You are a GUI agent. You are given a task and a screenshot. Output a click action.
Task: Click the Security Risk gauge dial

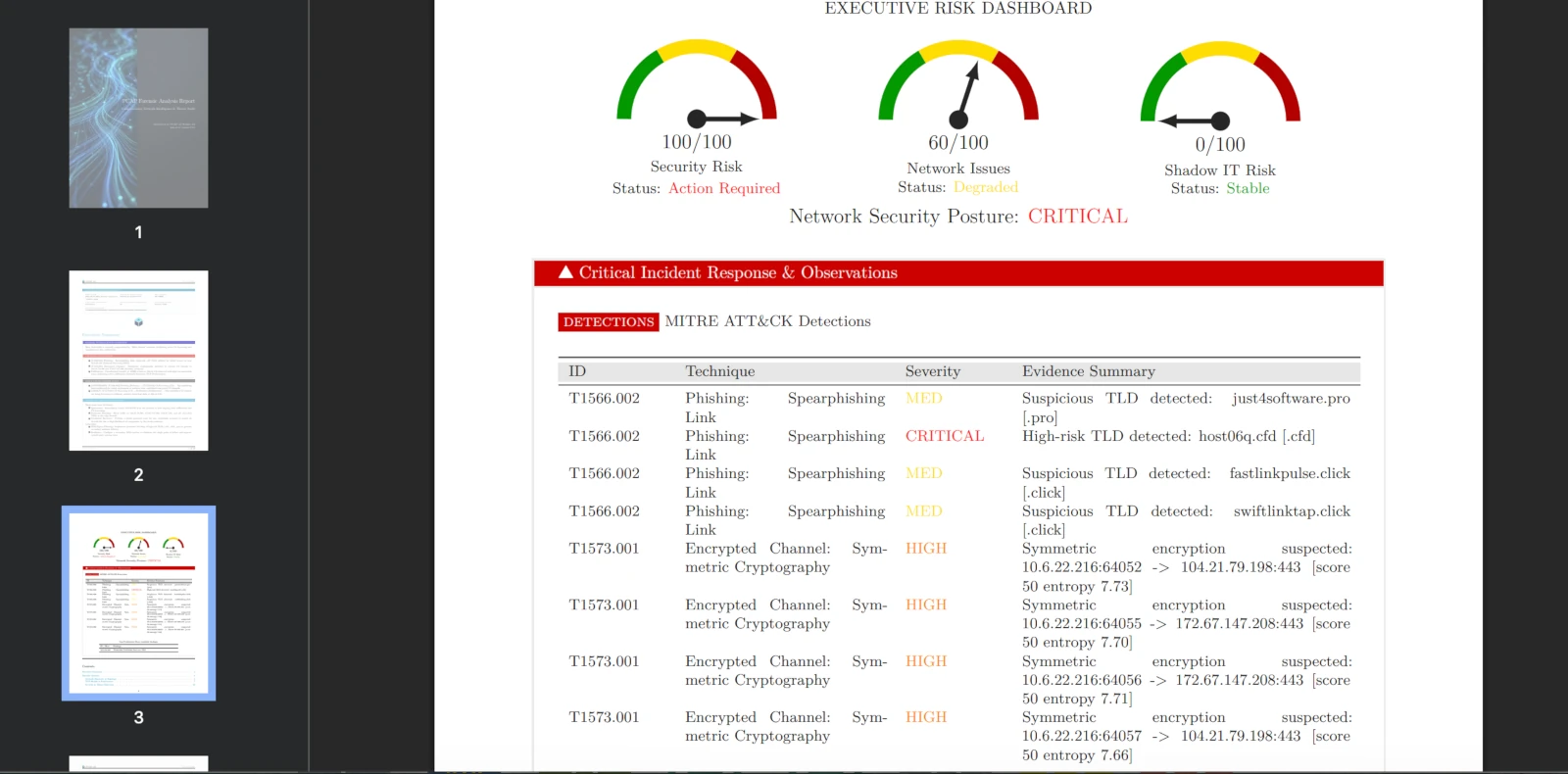[x=697, y=84]
